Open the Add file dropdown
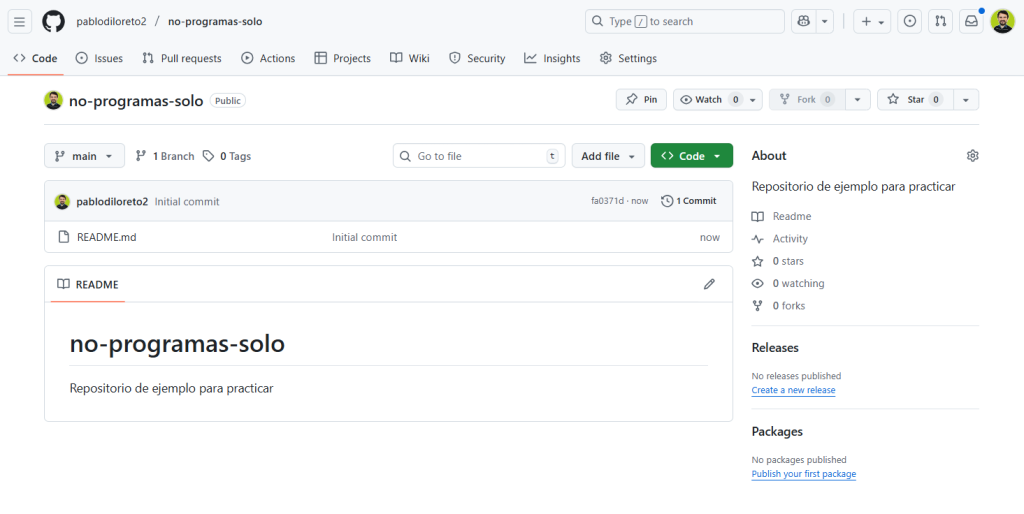The width and height of the screenshot is (1024, 514). (x=608, y=156)
